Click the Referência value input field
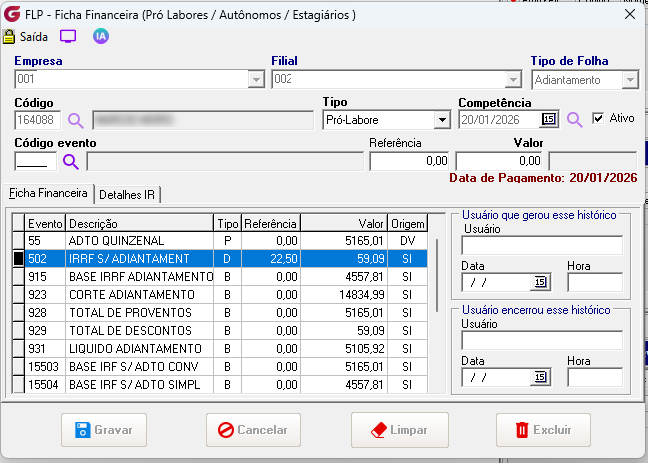This screenshot has width=649, height=470. [409, 161]
